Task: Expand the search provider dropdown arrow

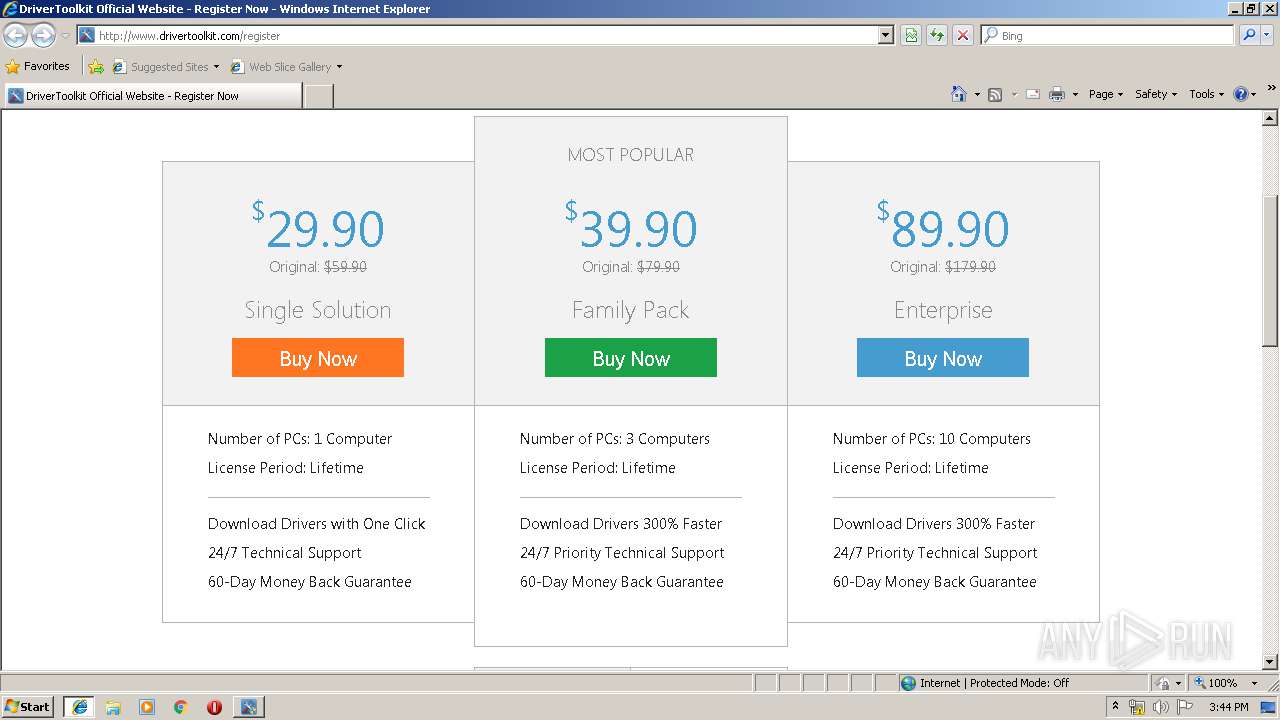Action: 1269,35
